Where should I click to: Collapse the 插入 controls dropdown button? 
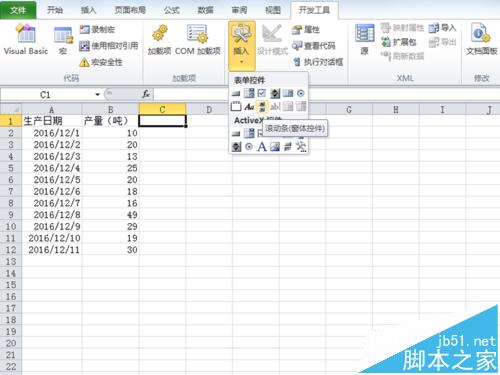242,45
